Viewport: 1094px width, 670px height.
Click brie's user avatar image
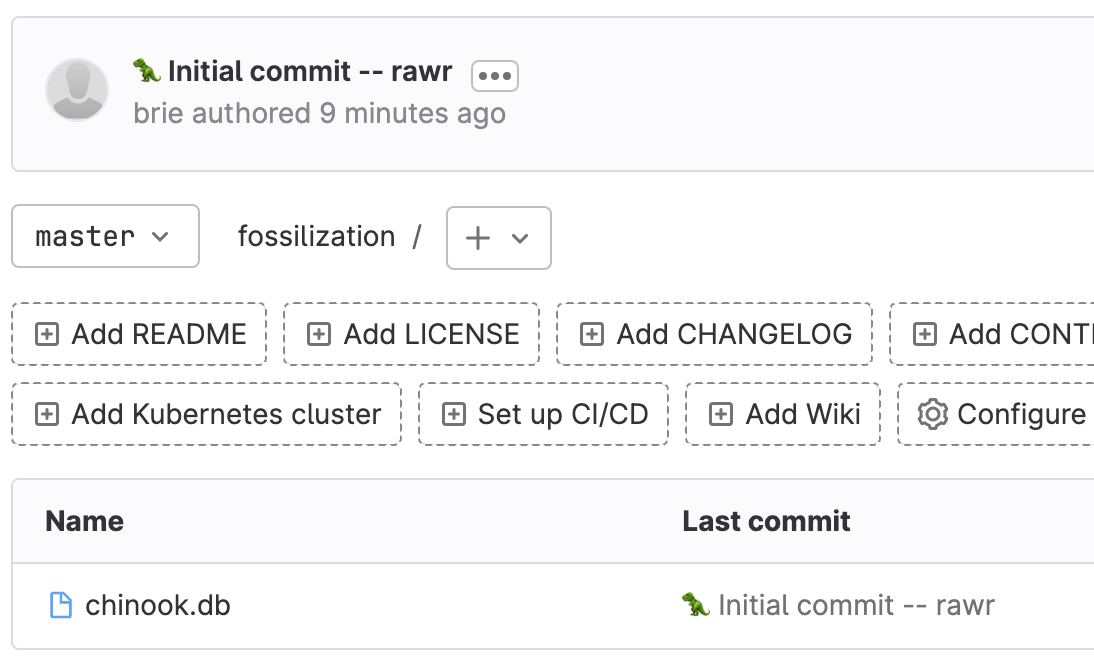tap(77, 90)
